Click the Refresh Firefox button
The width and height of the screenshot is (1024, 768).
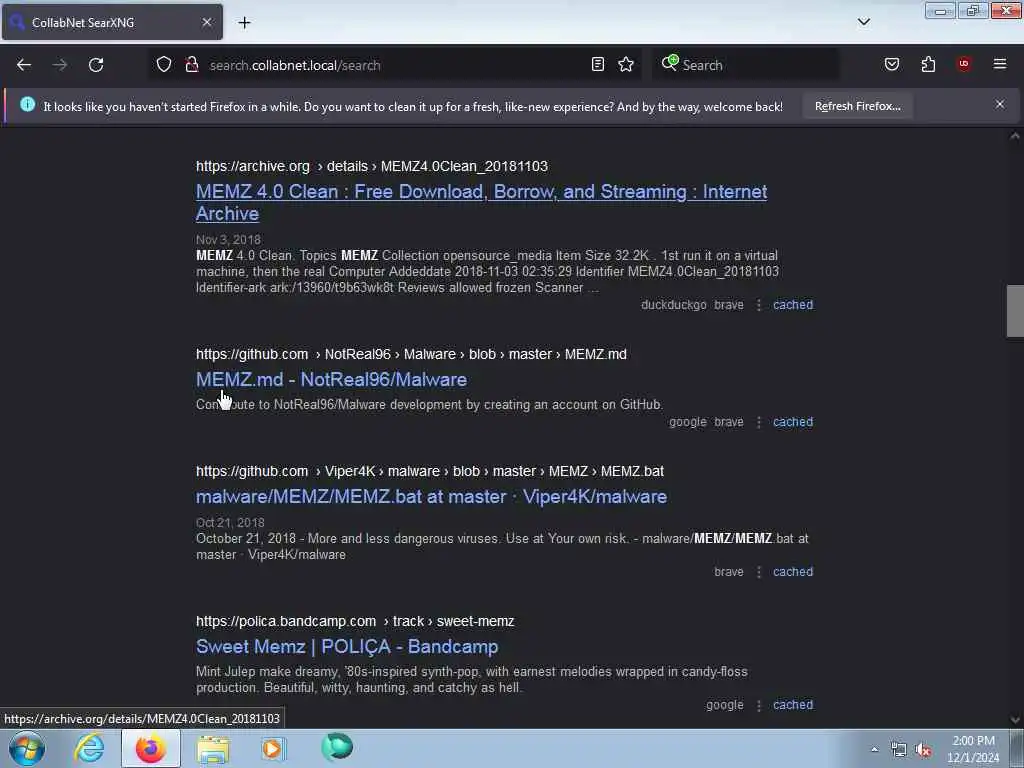pyautogui.click(x=857, y=106)
